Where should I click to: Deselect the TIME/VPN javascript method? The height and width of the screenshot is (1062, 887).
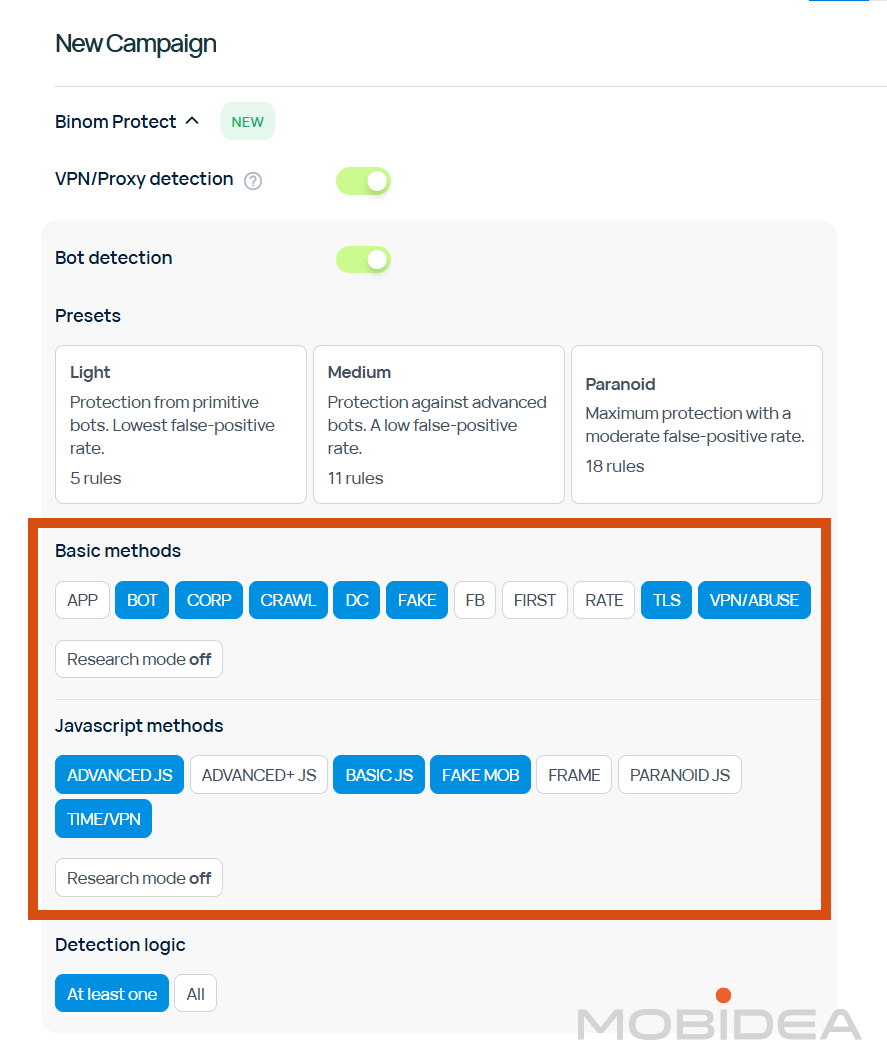104,819
